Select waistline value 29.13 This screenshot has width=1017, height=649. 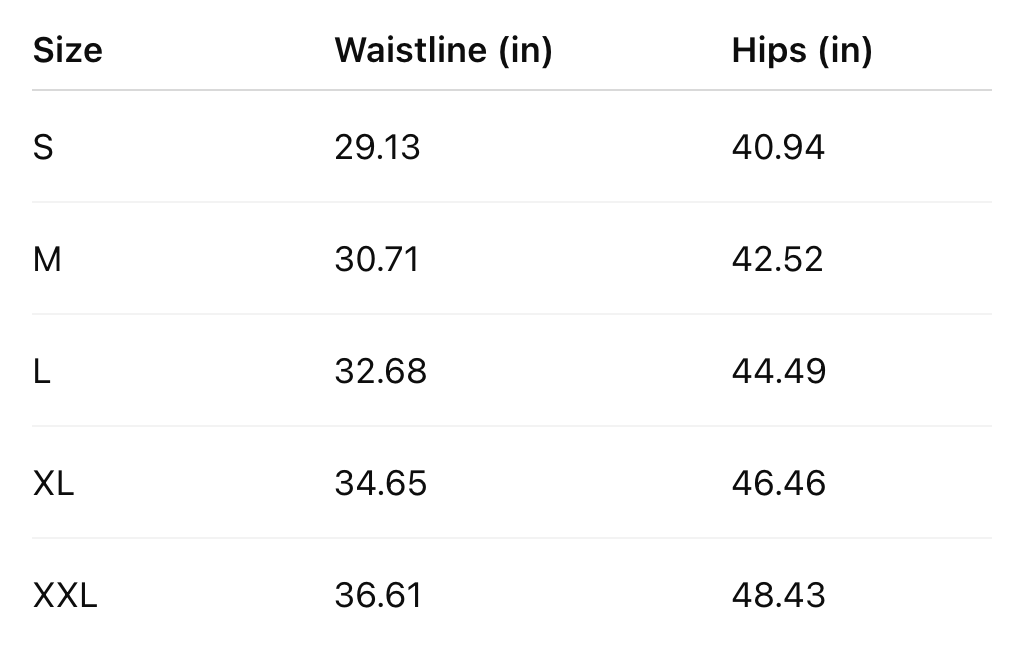tap(378, 147)
